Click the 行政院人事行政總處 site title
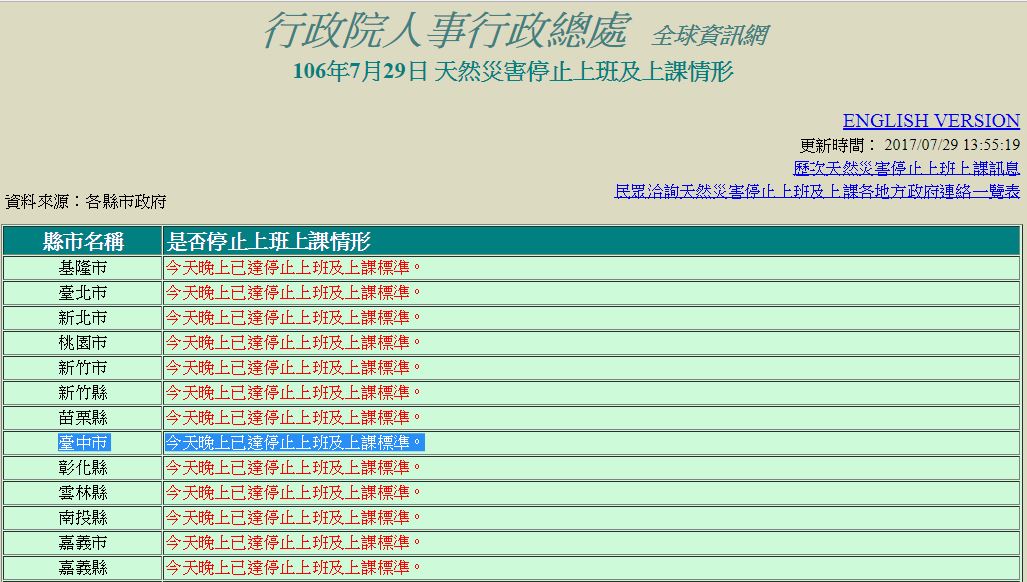 coord(447,30)
